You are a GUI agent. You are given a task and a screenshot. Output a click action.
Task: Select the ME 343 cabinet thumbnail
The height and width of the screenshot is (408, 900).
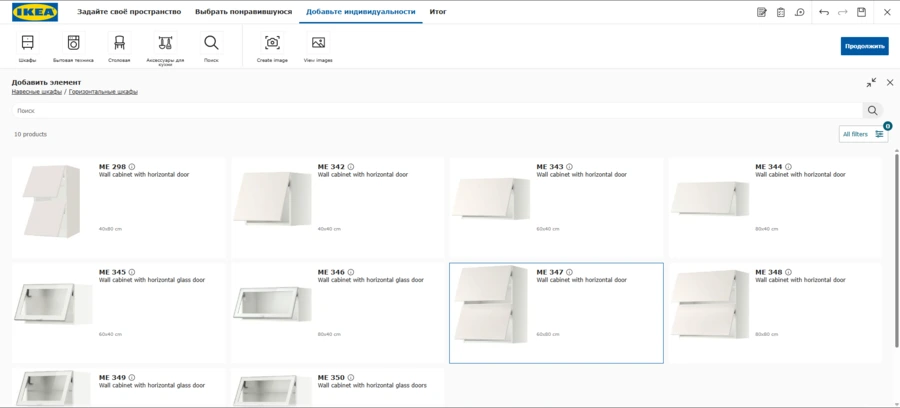491,198
